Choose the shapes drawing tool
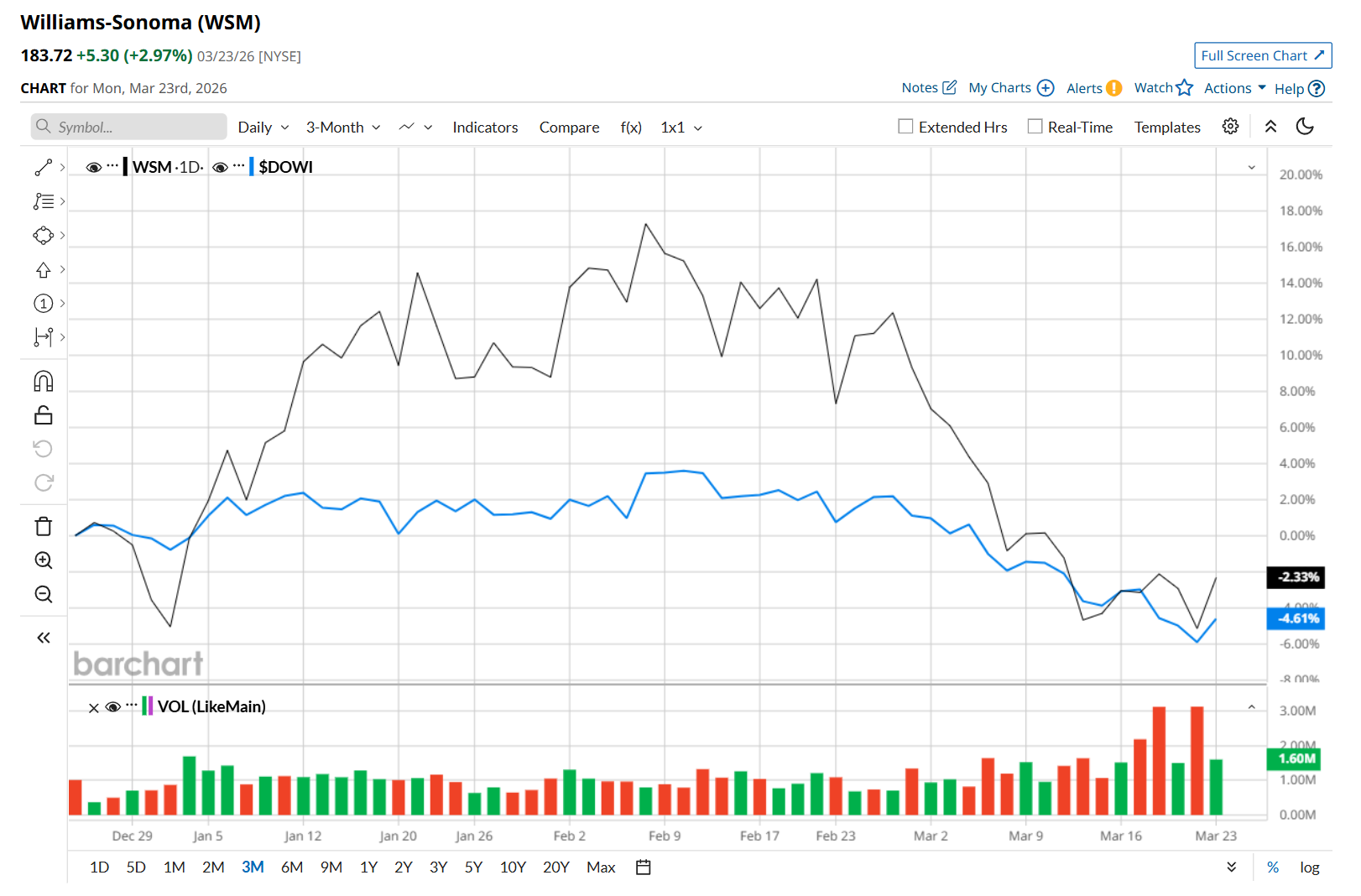The width and height of the screenshot is (1361, 896). [44, 236]
